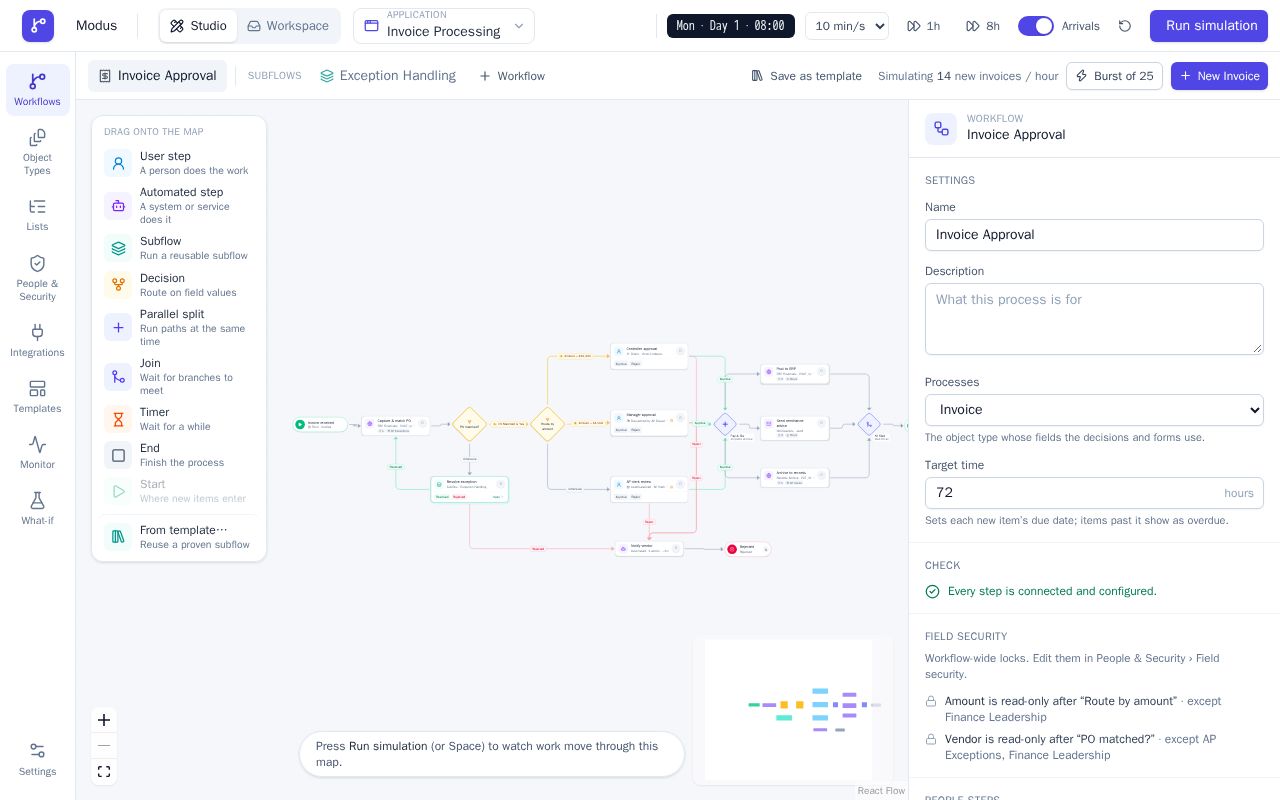
Task: Click Save as template
Action: [806, 76]
